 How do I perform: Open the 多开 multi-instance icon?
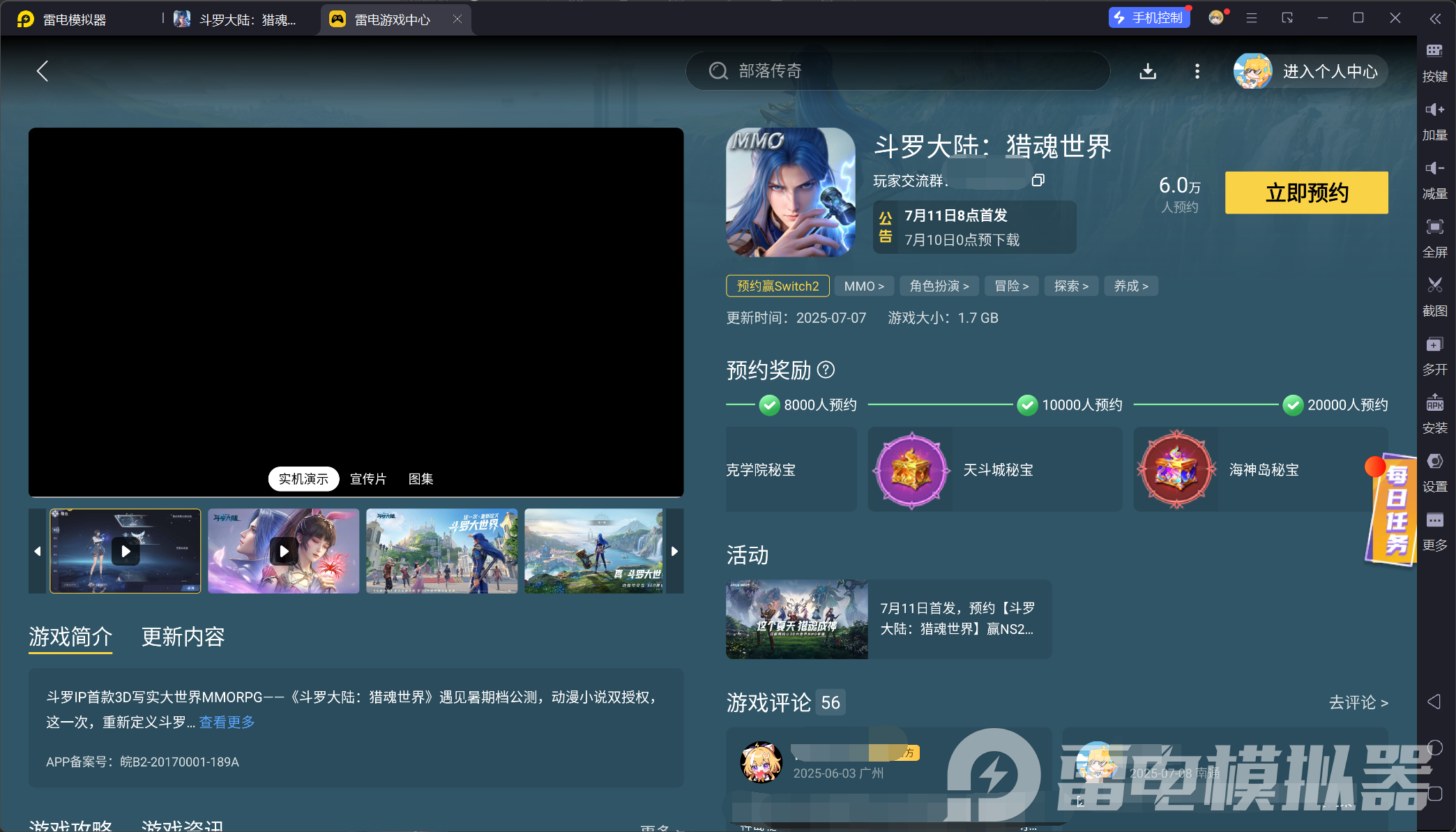[x=1434, y=345]
